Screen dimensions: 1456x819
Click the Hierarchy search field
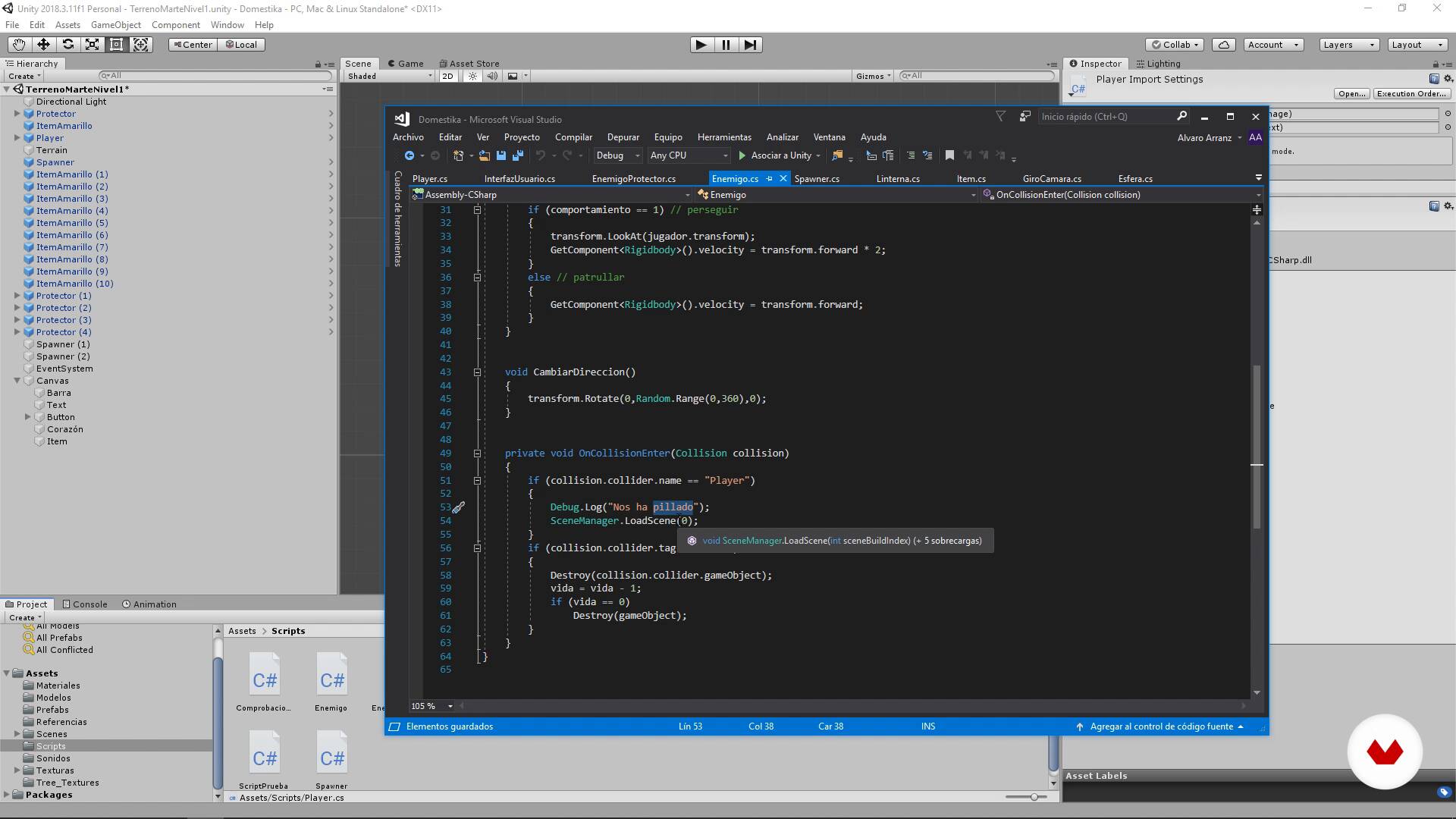pos(216,76)
